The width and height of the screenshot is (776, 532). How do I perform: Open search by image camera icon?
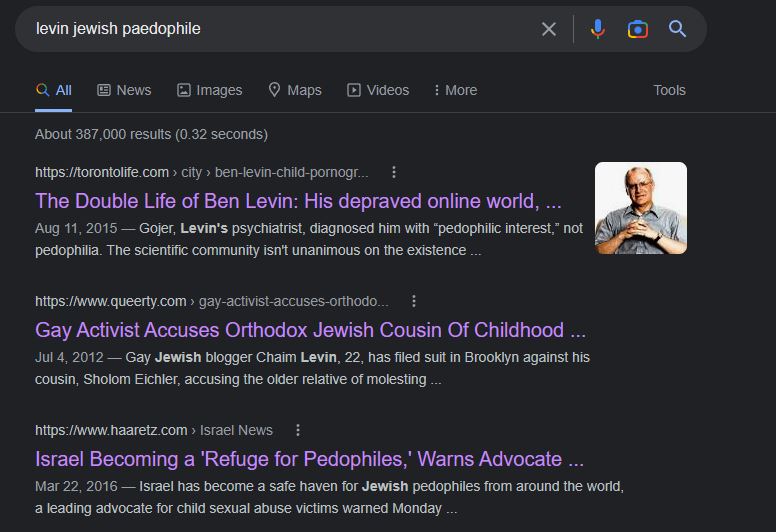tap(637, 30)
